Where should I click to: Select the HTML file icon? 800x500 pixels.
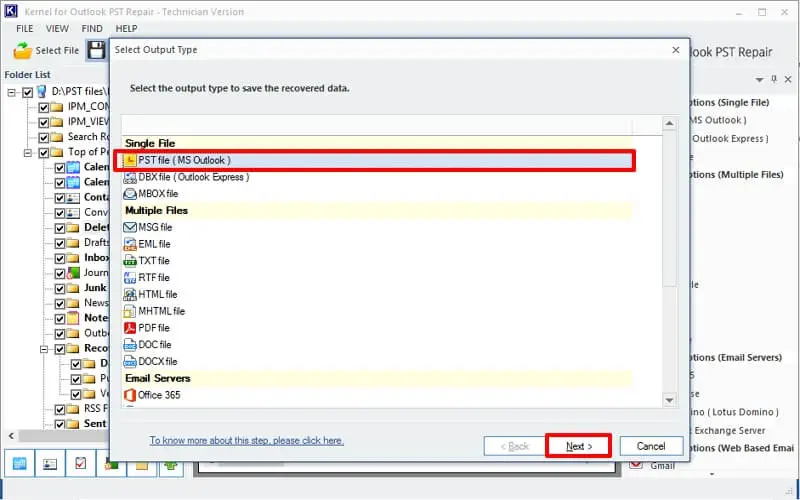[130, 294]
